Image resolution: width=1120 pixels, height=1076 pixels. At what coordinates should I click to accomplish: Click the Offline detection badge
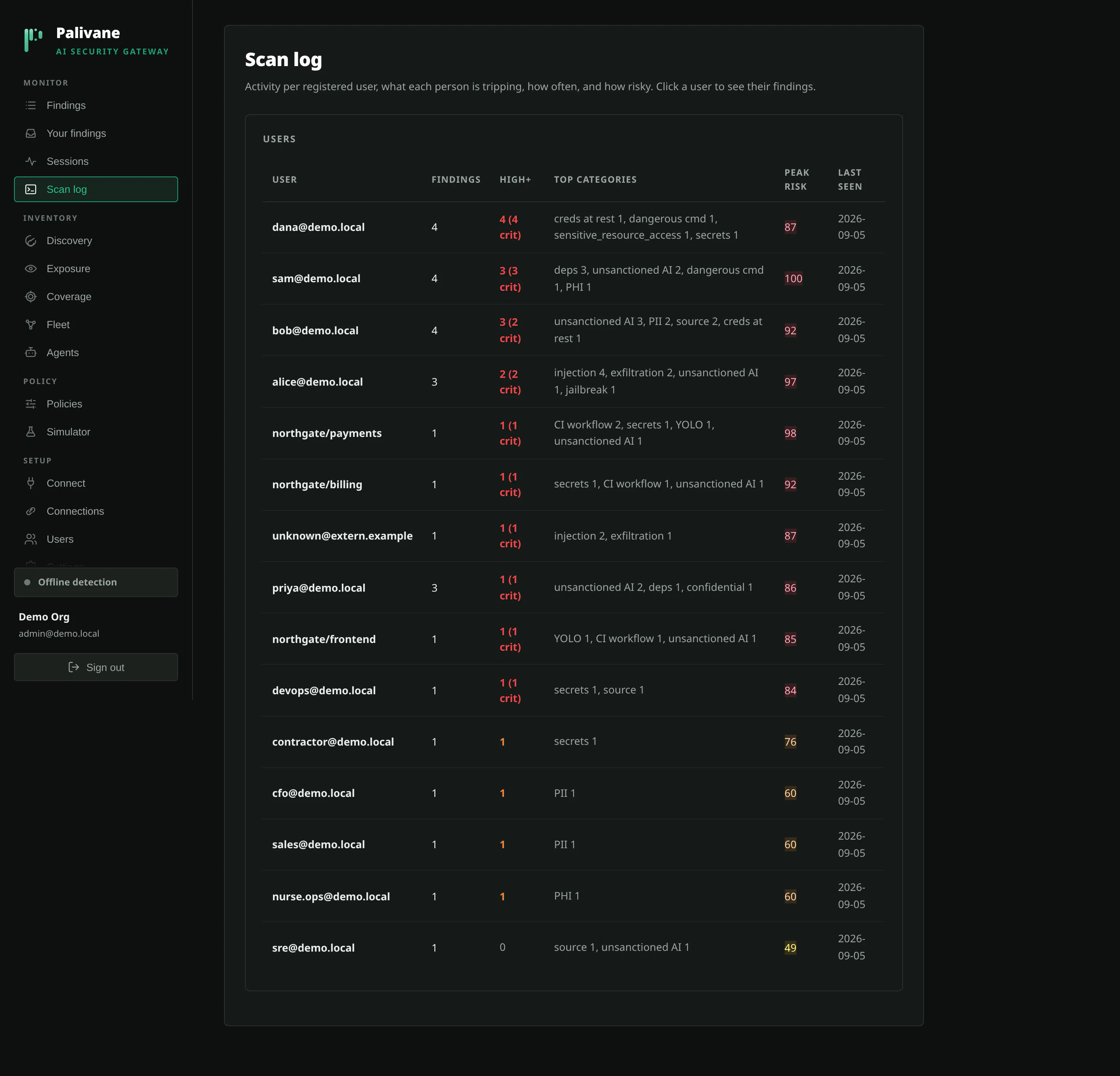pos(96,583)
